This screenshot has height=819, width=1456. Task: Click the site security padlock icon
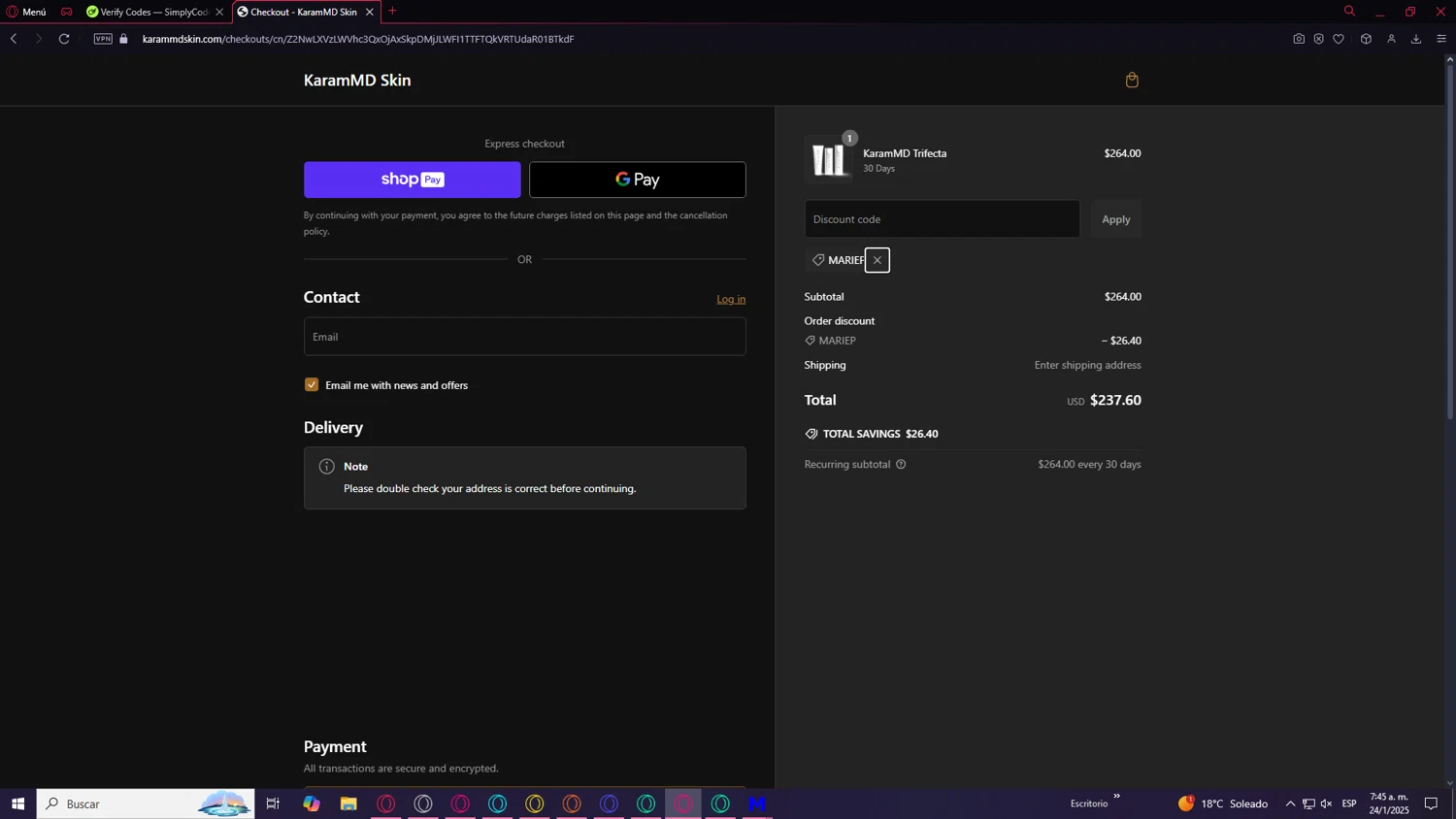123,39
